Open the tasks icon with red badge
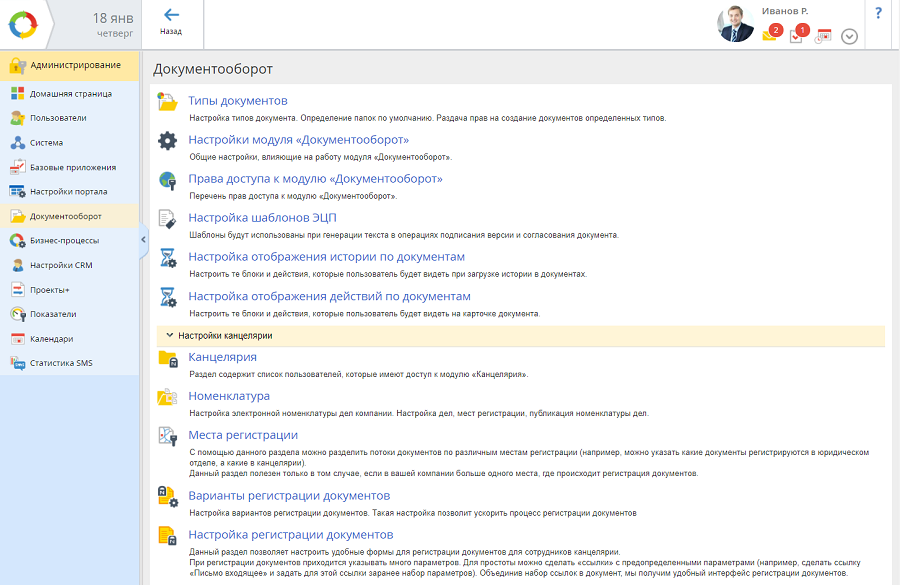This screenshot has width=900, height=585. point(797,35)
